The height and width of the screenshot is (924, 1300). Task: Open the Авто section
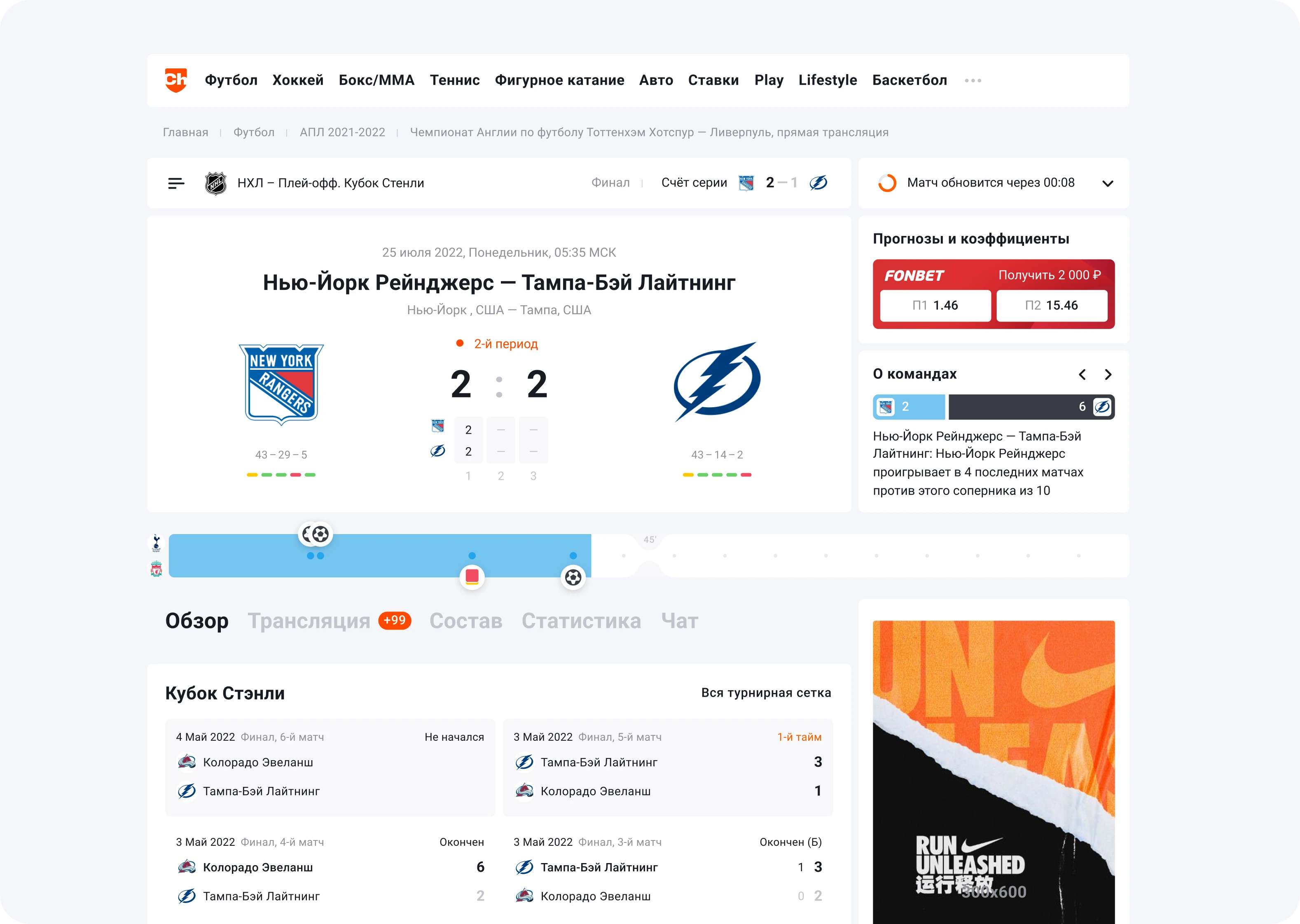coord(656,80)
